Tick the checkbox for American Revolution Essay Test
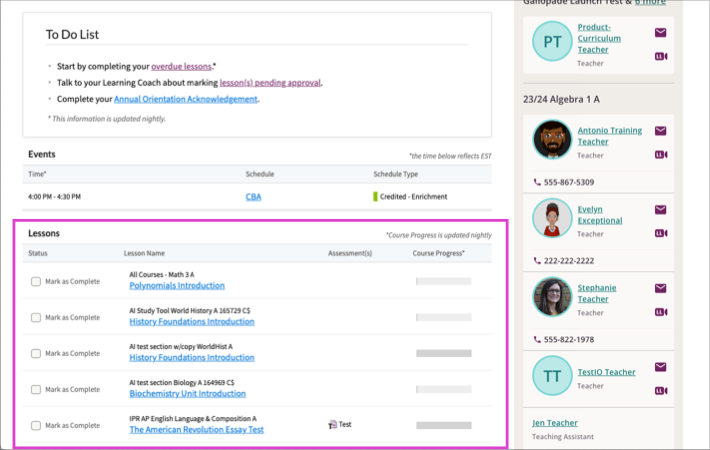 click(36, 425)
